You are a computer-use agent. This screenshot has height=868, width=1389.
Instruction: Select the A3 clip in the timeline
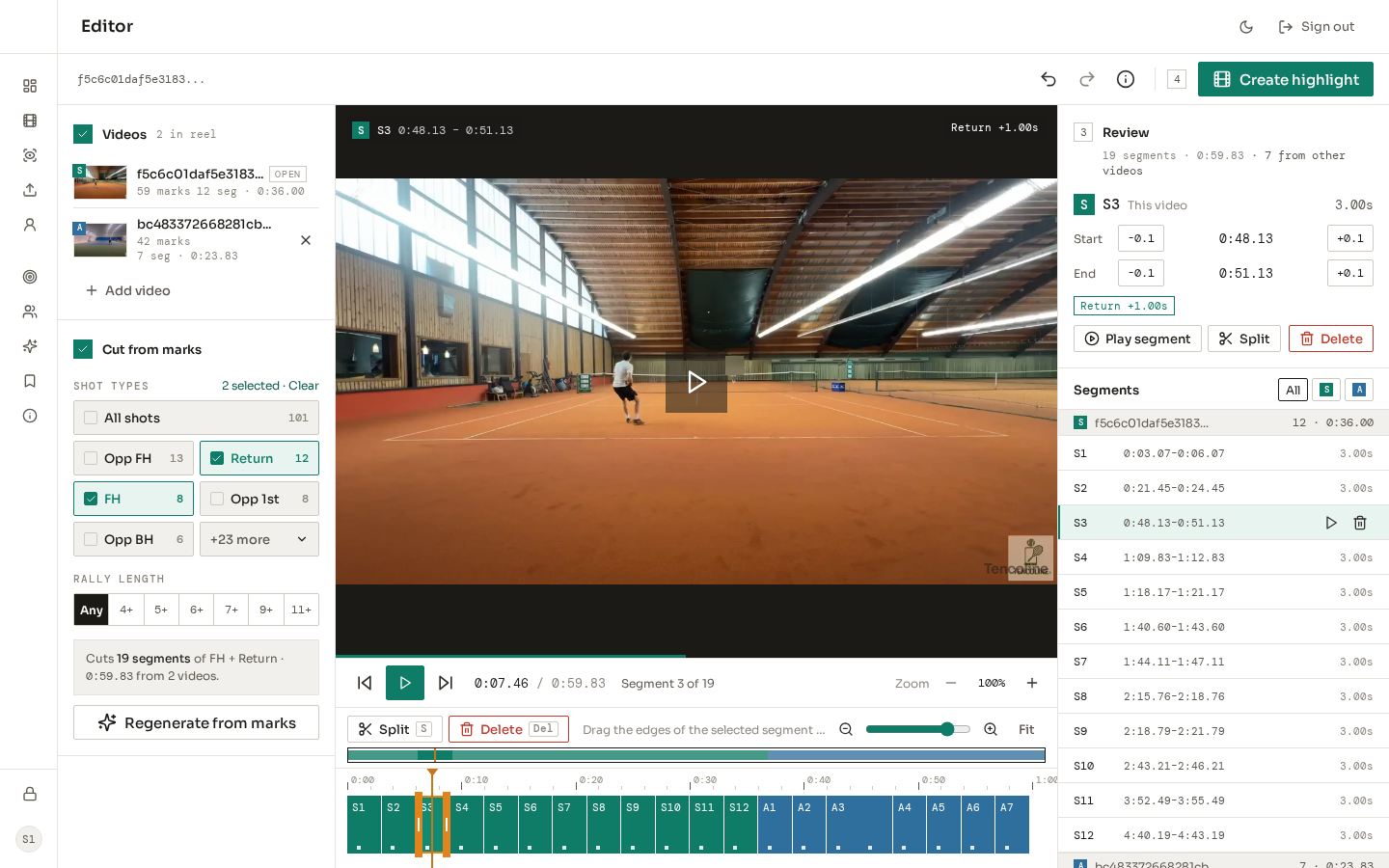point(858,825)
